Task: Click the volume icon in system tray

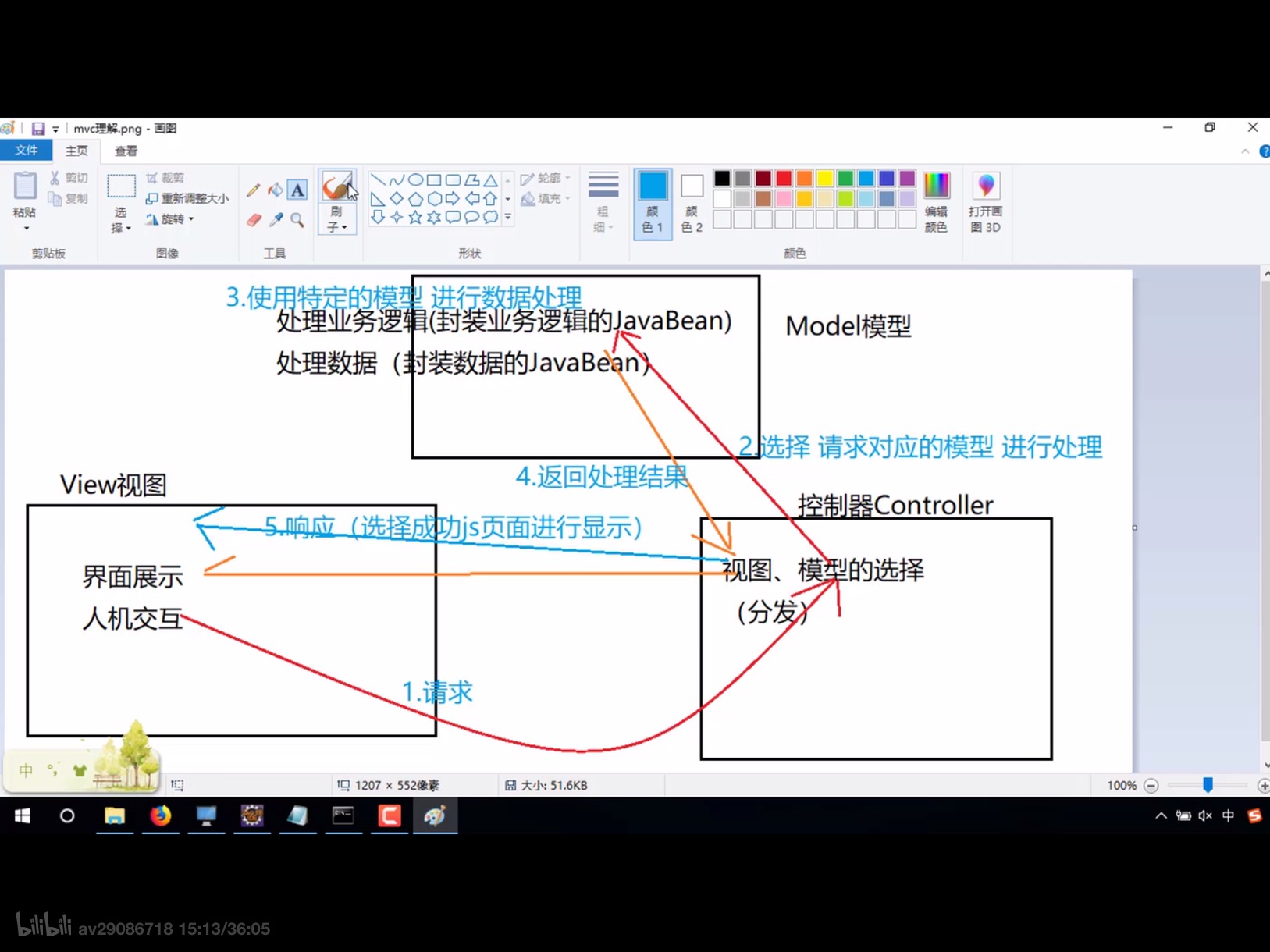Action: click(1205, 815)
